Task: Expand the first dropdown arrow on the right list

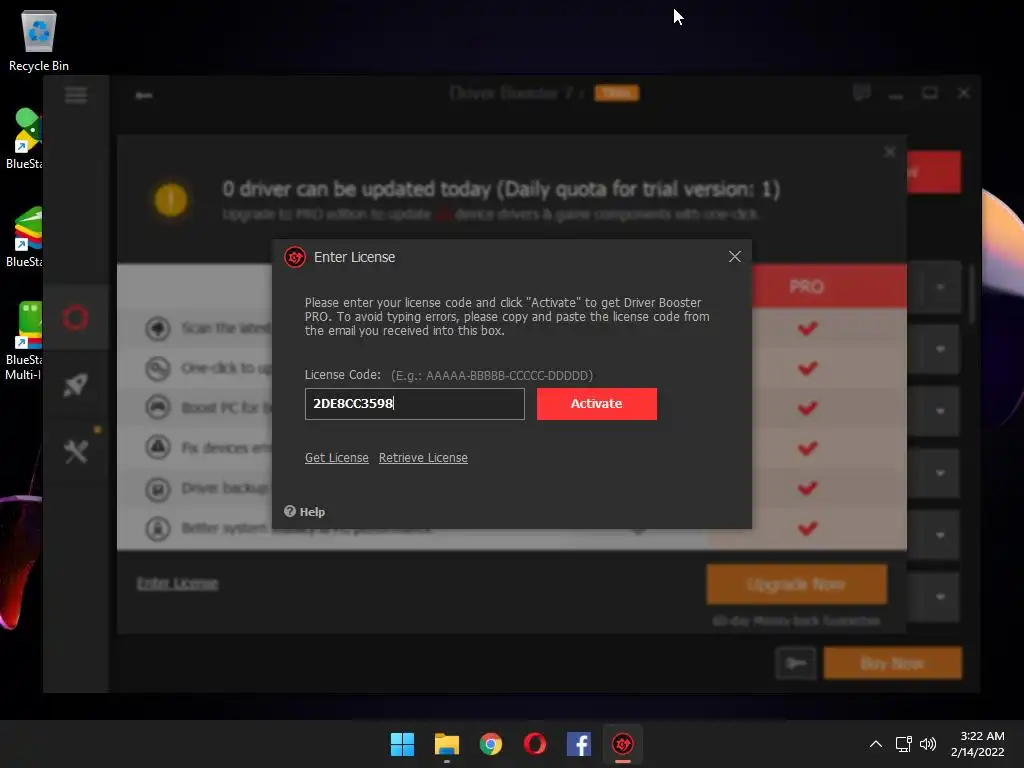Action: (x=940, y=287)
